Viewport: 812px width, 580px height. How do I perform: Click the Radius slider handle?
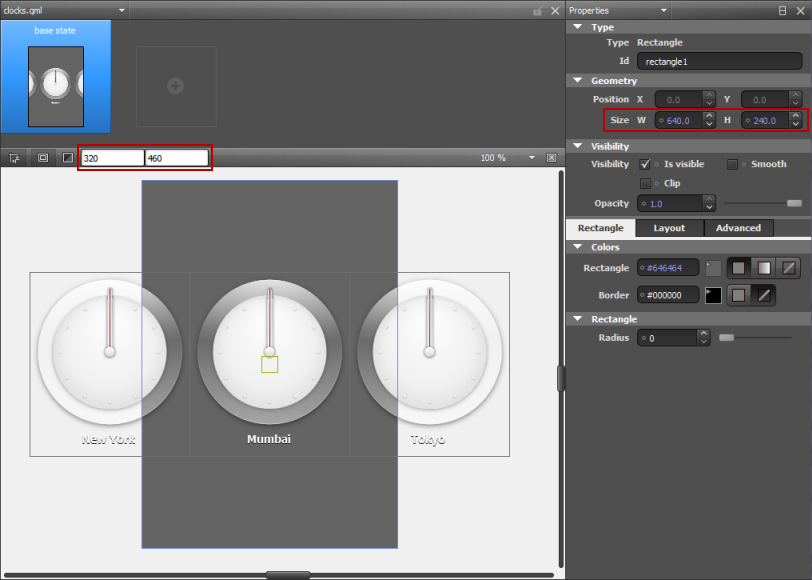click(727, 338)
